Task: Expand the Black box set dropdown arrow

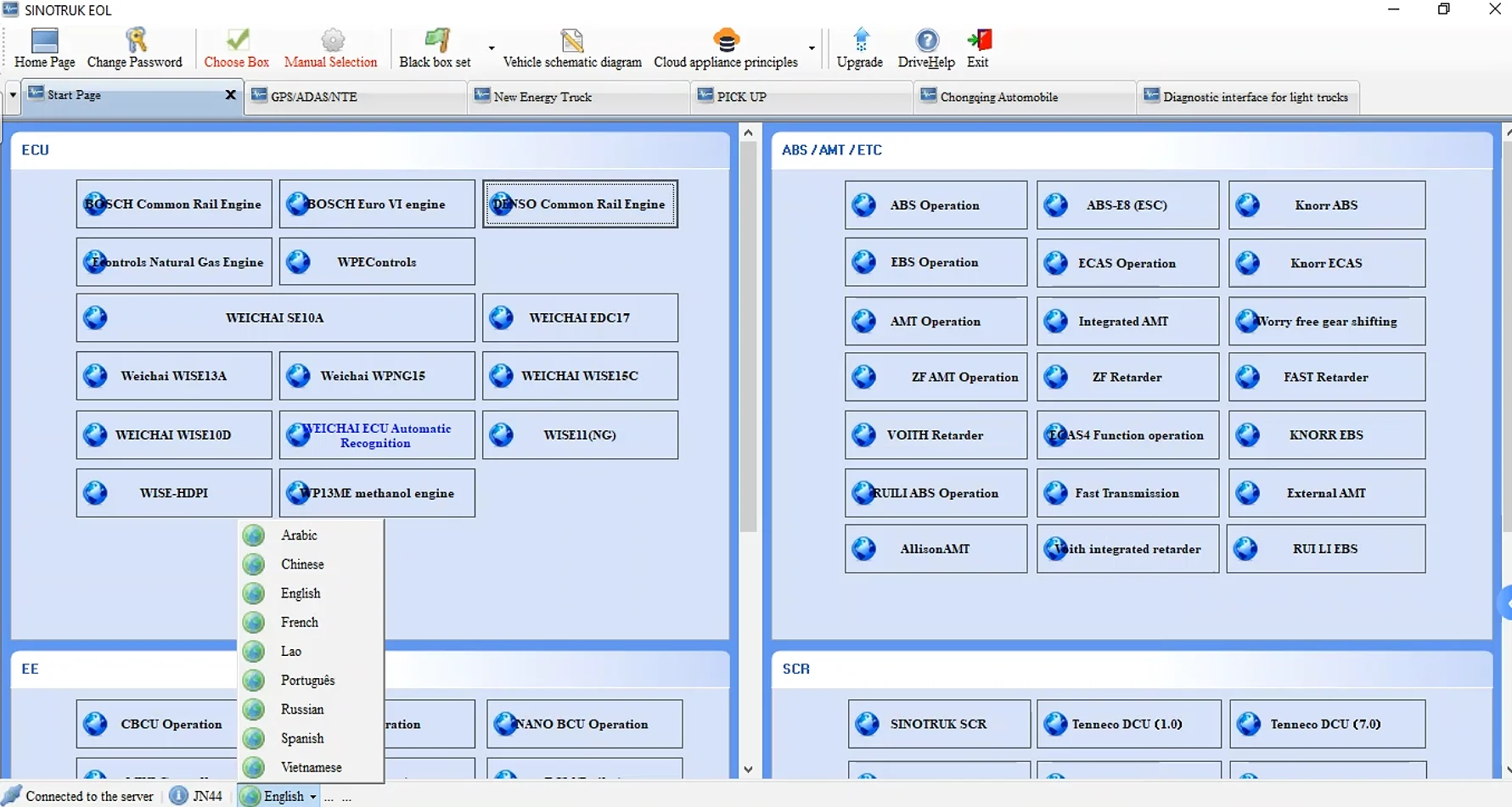Action: (x=491, y=48)
